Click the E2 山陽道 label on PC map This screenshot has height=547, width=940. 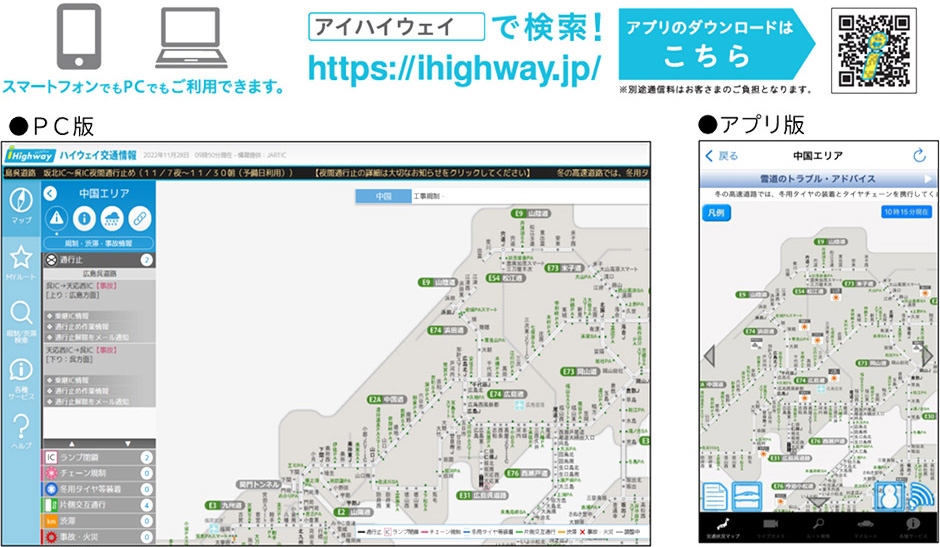pyautogui.click(x=354, y=512)
